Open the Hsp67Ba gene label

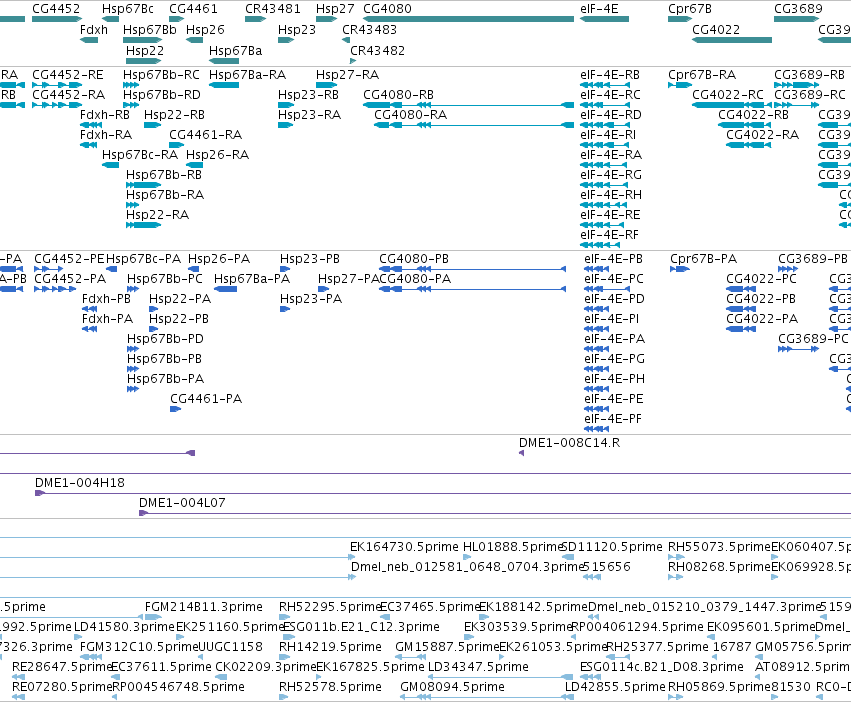pos(236,51)
